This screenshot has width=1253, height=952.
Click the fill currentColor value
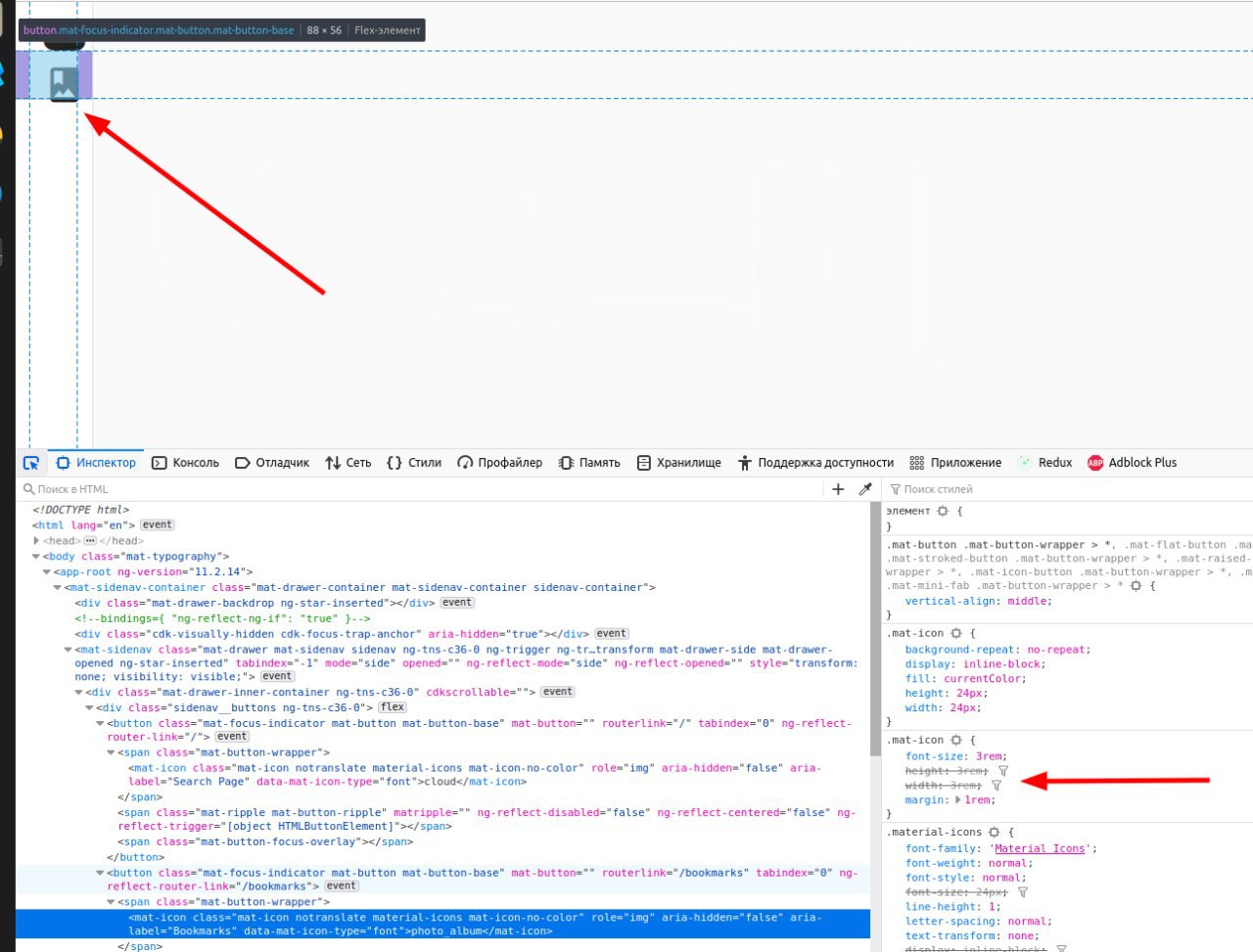coord(983,679)
